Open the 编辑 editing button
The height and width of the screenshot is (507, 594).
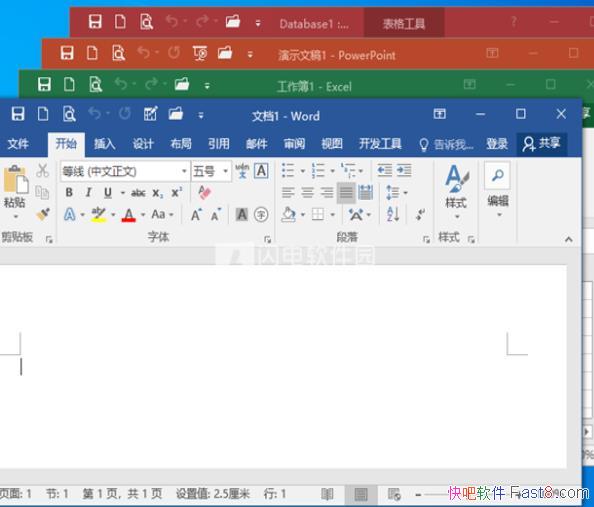498,189
